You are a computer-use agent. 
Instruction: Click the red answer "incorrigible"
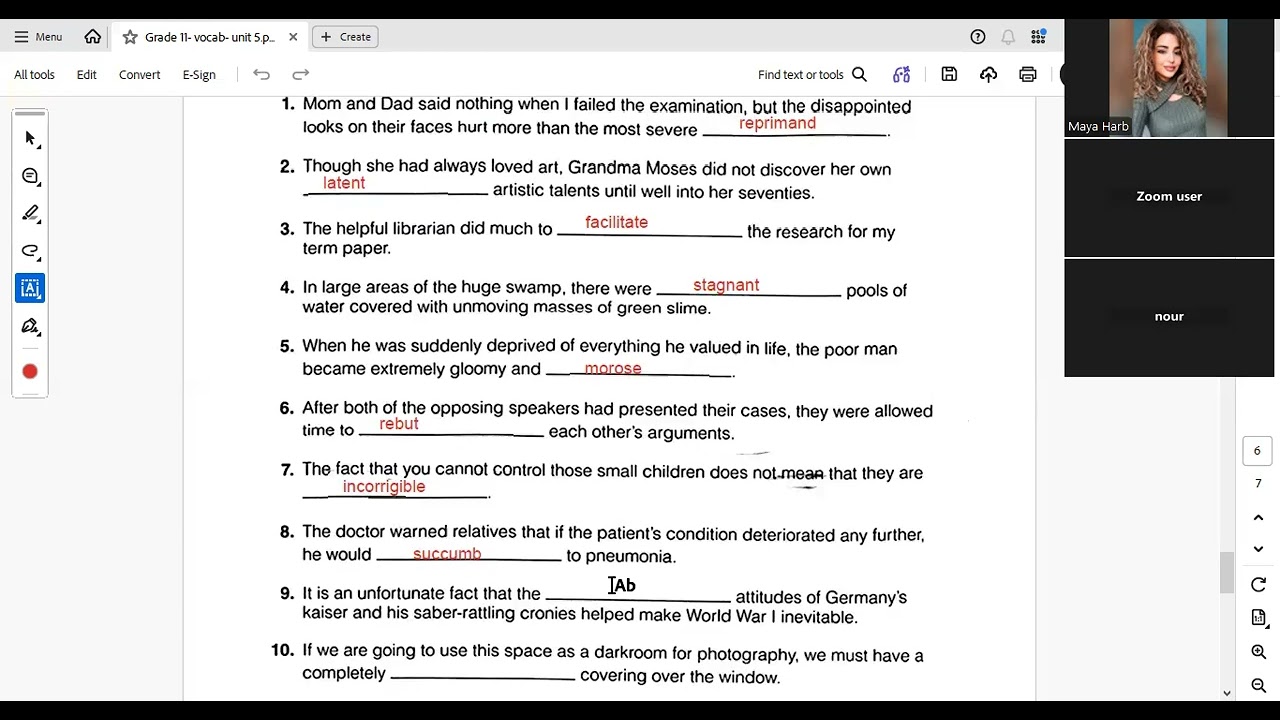click(x=384, y=486)
